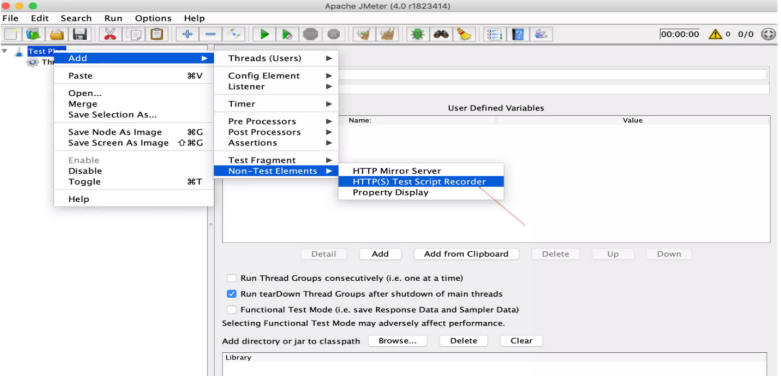781x376 pixels.
Task: Click the Thread Group gear icon in tree
Action: (32, 63)
